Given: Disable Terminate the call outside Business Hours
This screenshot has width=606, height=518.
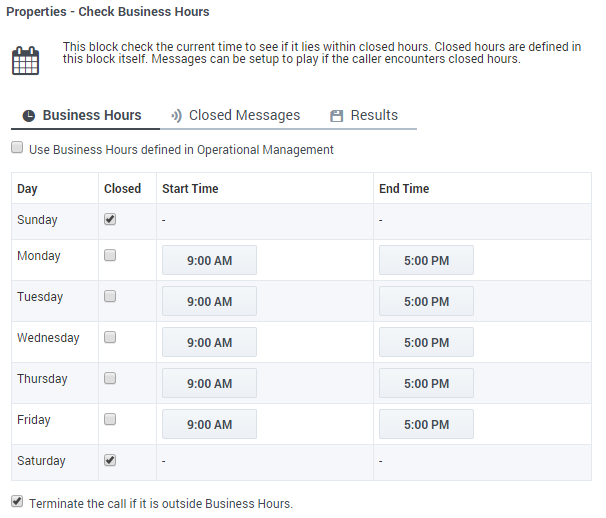Looking at the screenshot, I should pos(17,502).
